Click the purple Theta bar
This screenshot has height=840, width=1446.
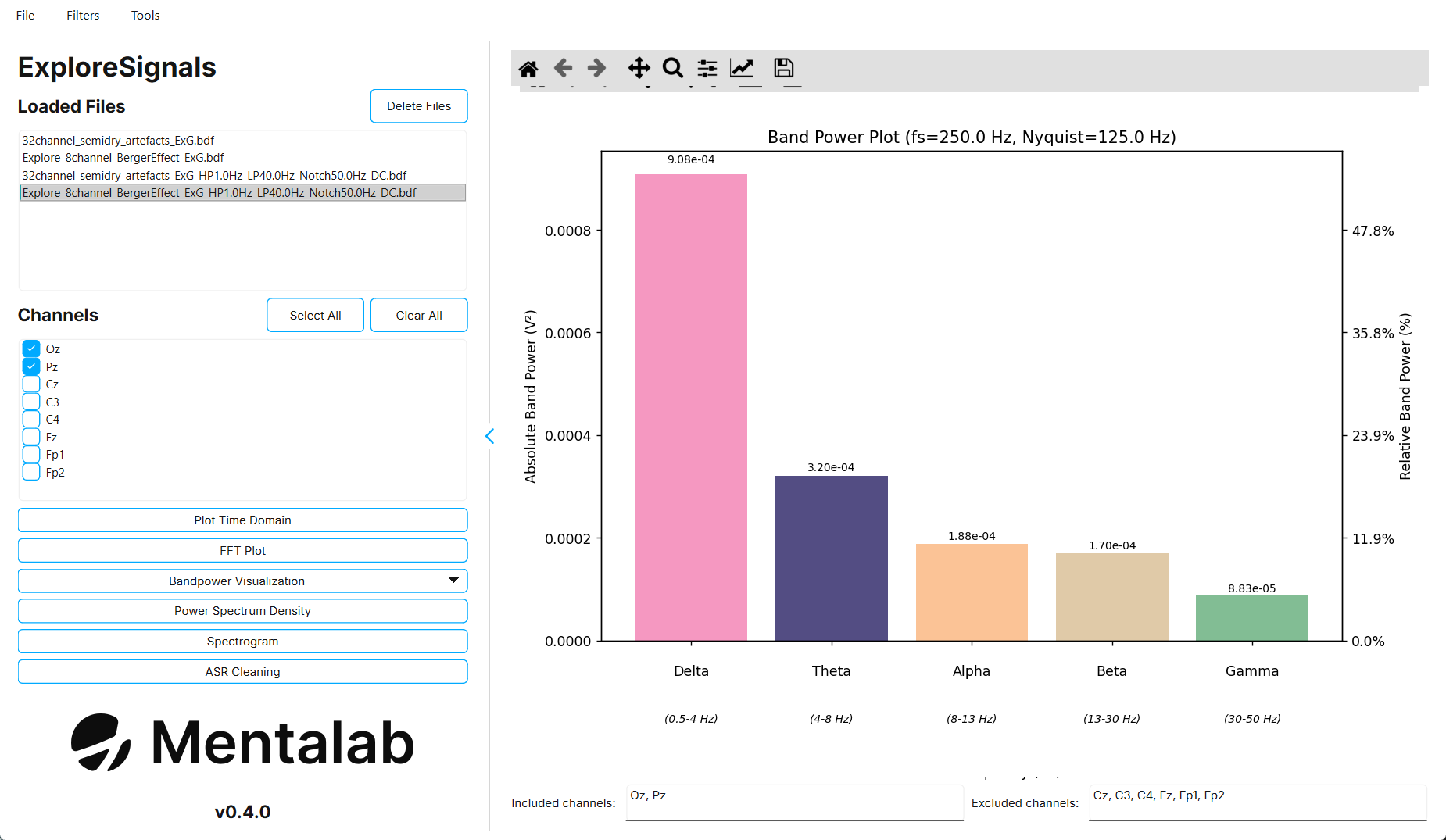click(x=831, y=558)
